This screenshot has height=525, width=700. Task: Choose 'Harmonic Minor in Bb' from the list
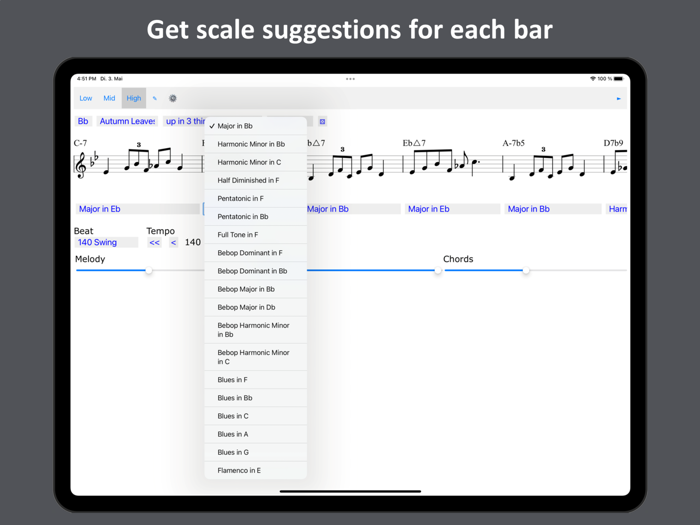pos(255,144)
